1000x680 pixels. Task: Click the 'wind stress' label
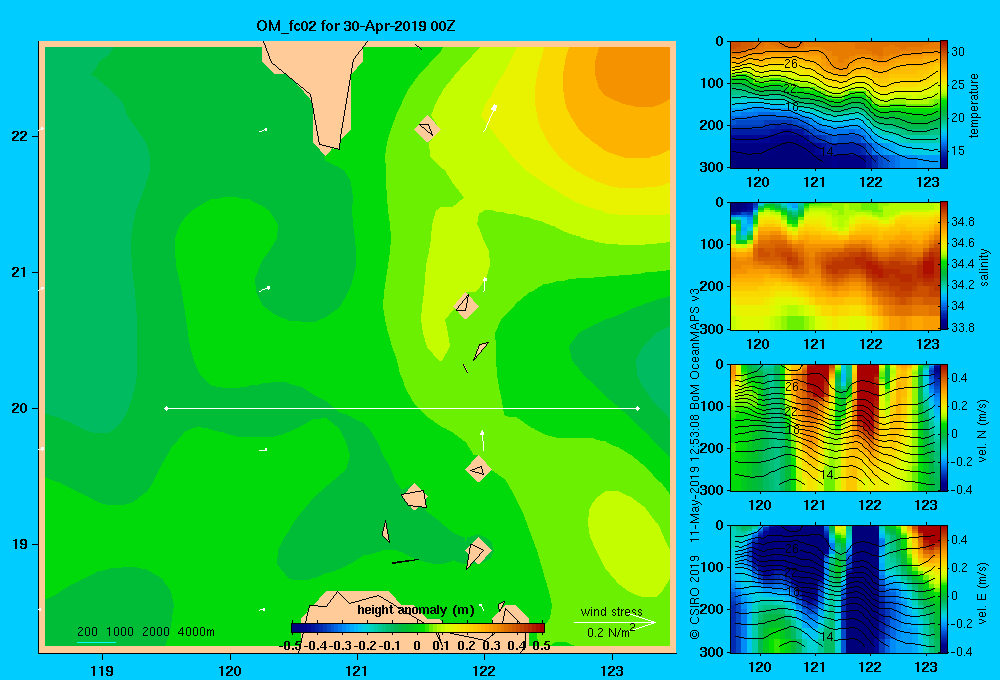tap(612, 611)
